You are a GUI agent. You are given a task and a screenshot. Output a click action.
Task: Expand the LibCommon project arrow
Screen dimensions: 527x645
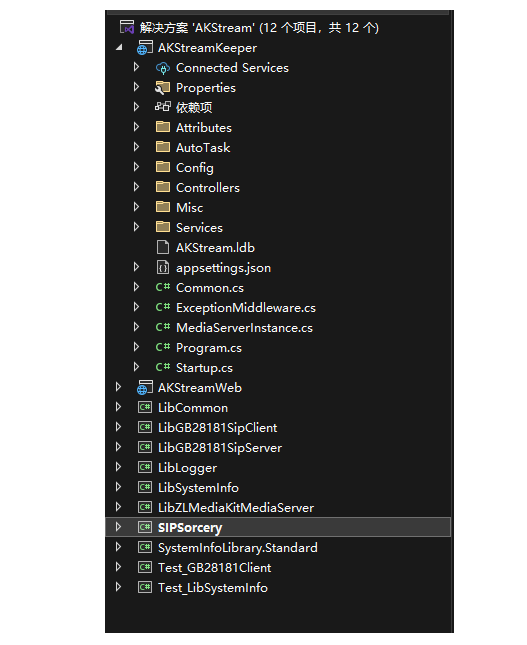[x=118, y=407]
